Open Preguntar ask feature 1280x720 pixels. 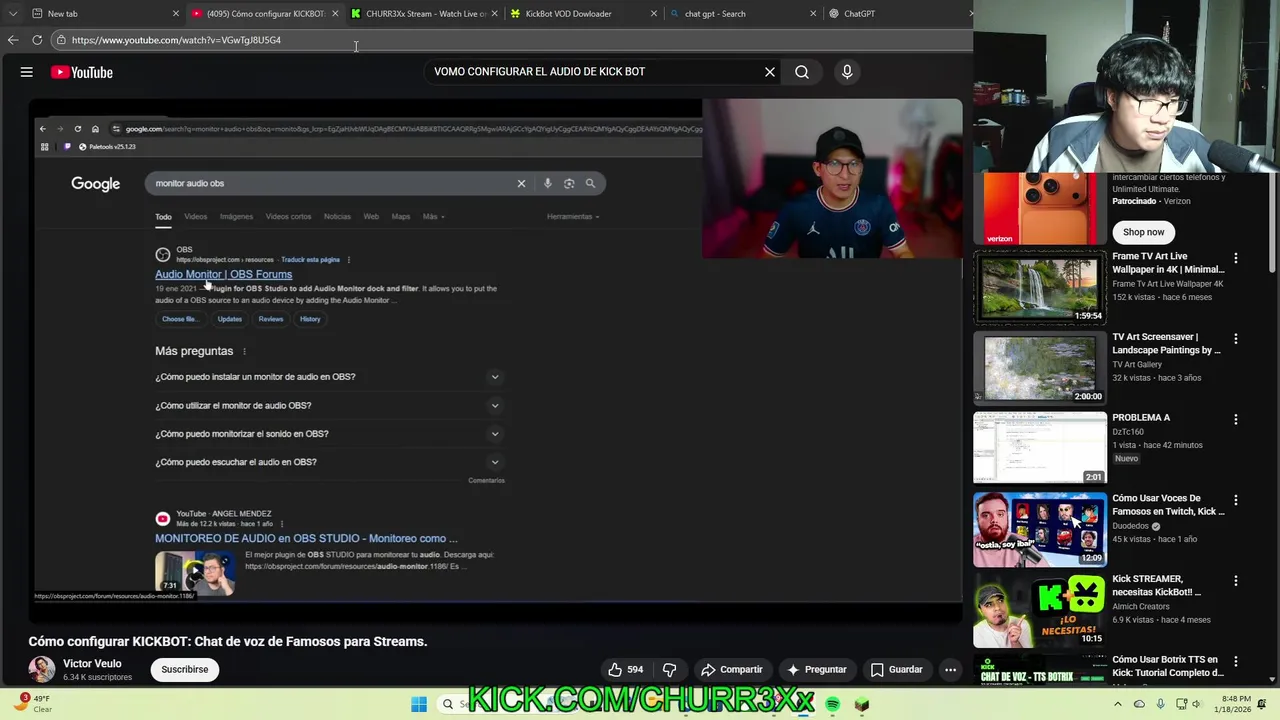pyautogui.click(x=817, y=669)
